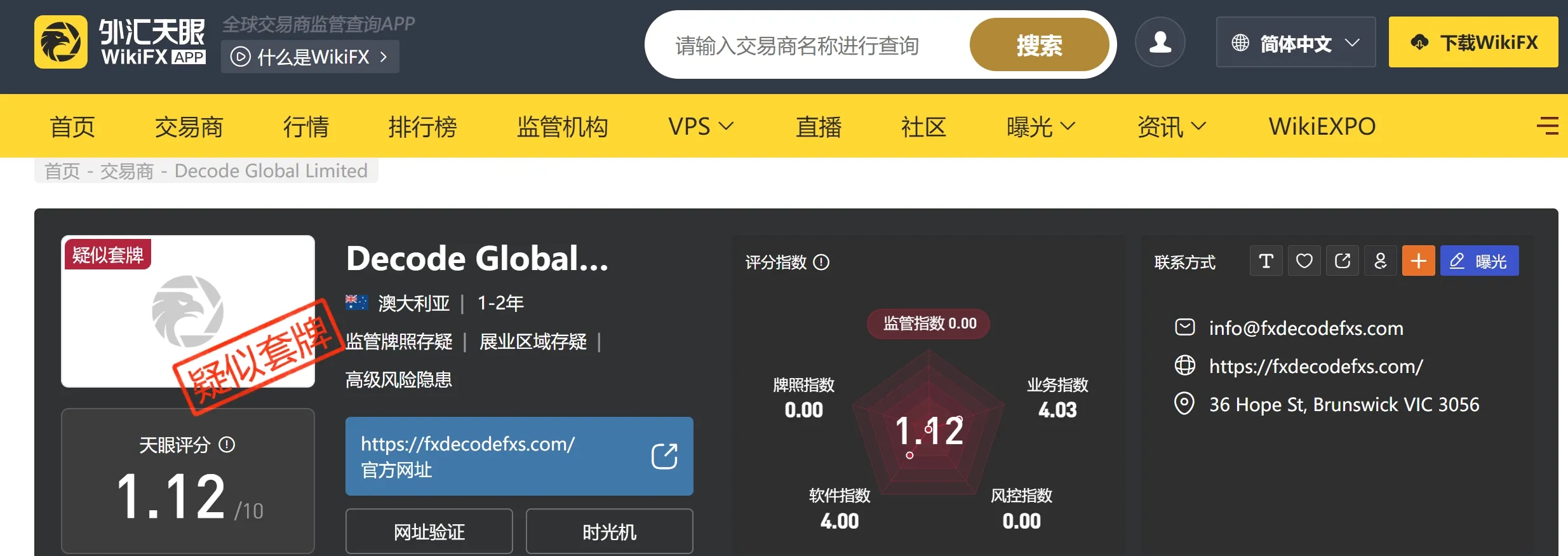Open the 排行榜 nav item
Screen dimensions: 1568x556
422,126
